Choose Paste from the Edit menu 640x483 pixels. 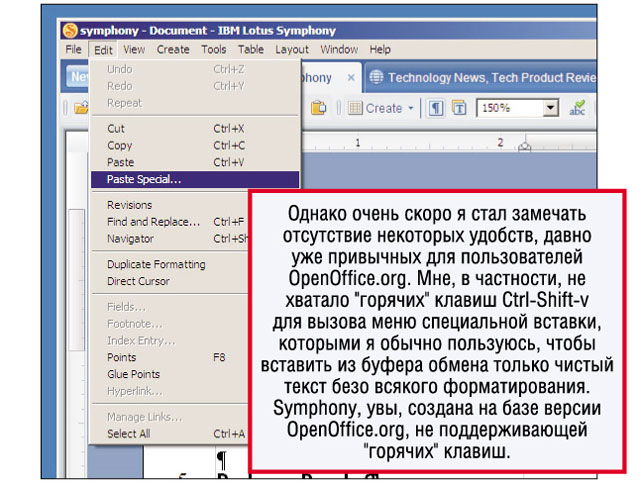tap(195, 162)
